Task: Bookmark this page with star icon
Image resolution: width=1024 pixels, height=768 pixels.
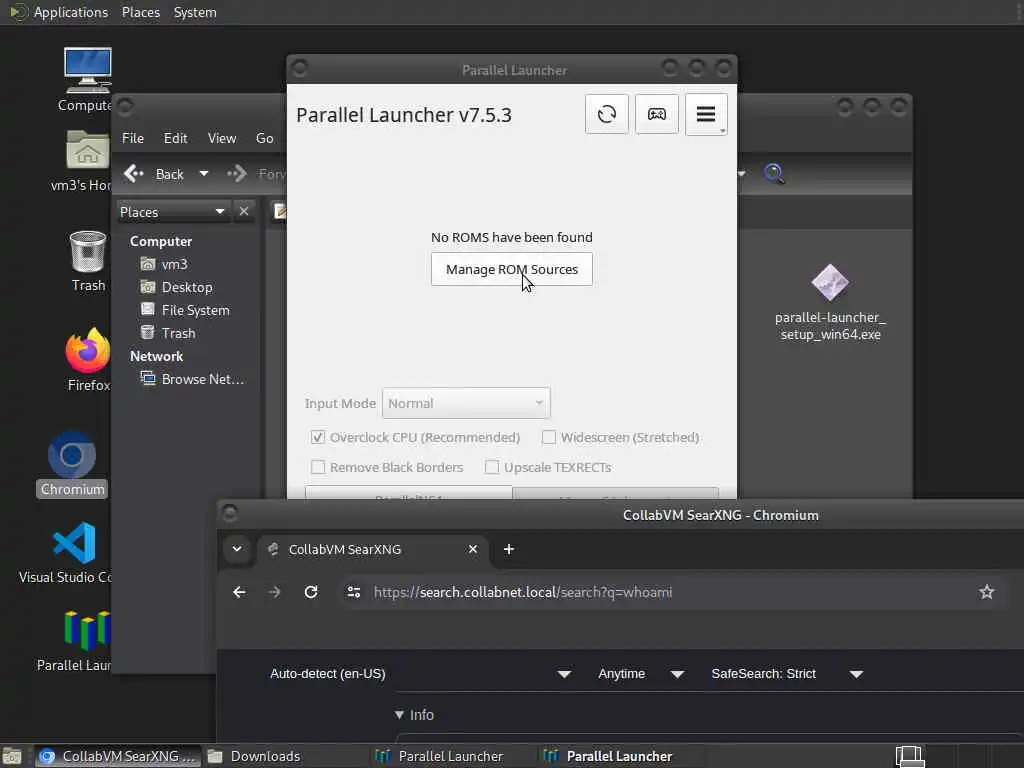Action: coord(986,592)
